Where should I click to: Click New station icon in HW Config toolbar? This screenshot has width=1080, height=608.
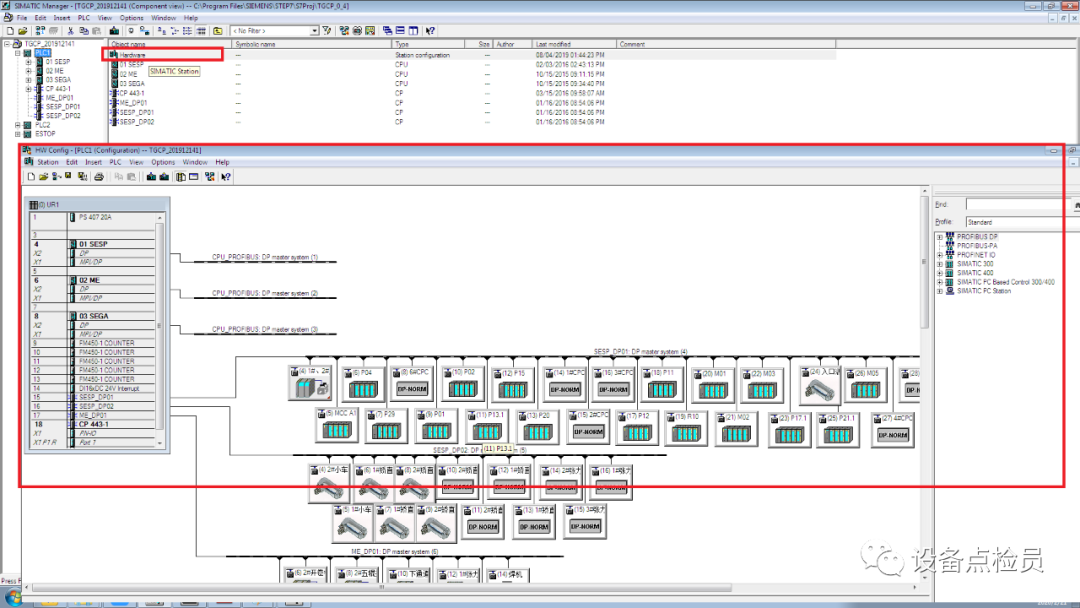[x=31, y=177]
